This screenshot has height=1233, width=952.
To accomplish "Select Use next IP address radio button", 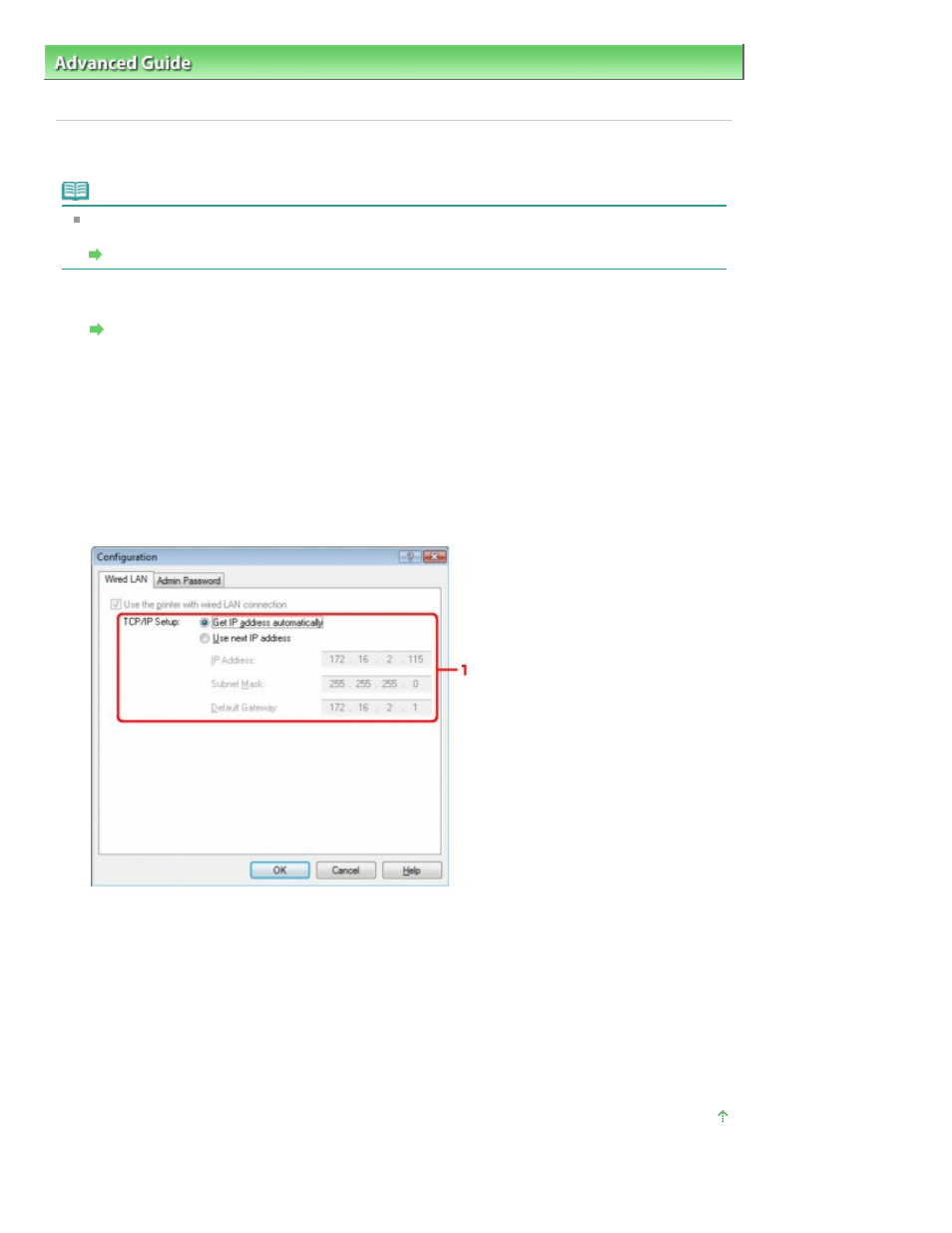I will pyautogui.click(x=205, y=638).
